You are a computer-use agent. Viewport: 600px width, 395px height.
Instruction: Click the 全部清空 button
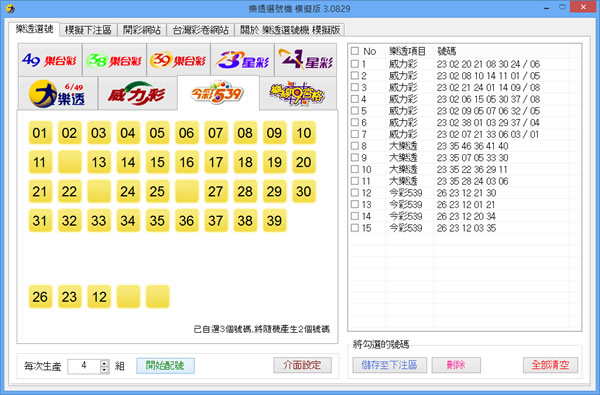coord(550,365)
